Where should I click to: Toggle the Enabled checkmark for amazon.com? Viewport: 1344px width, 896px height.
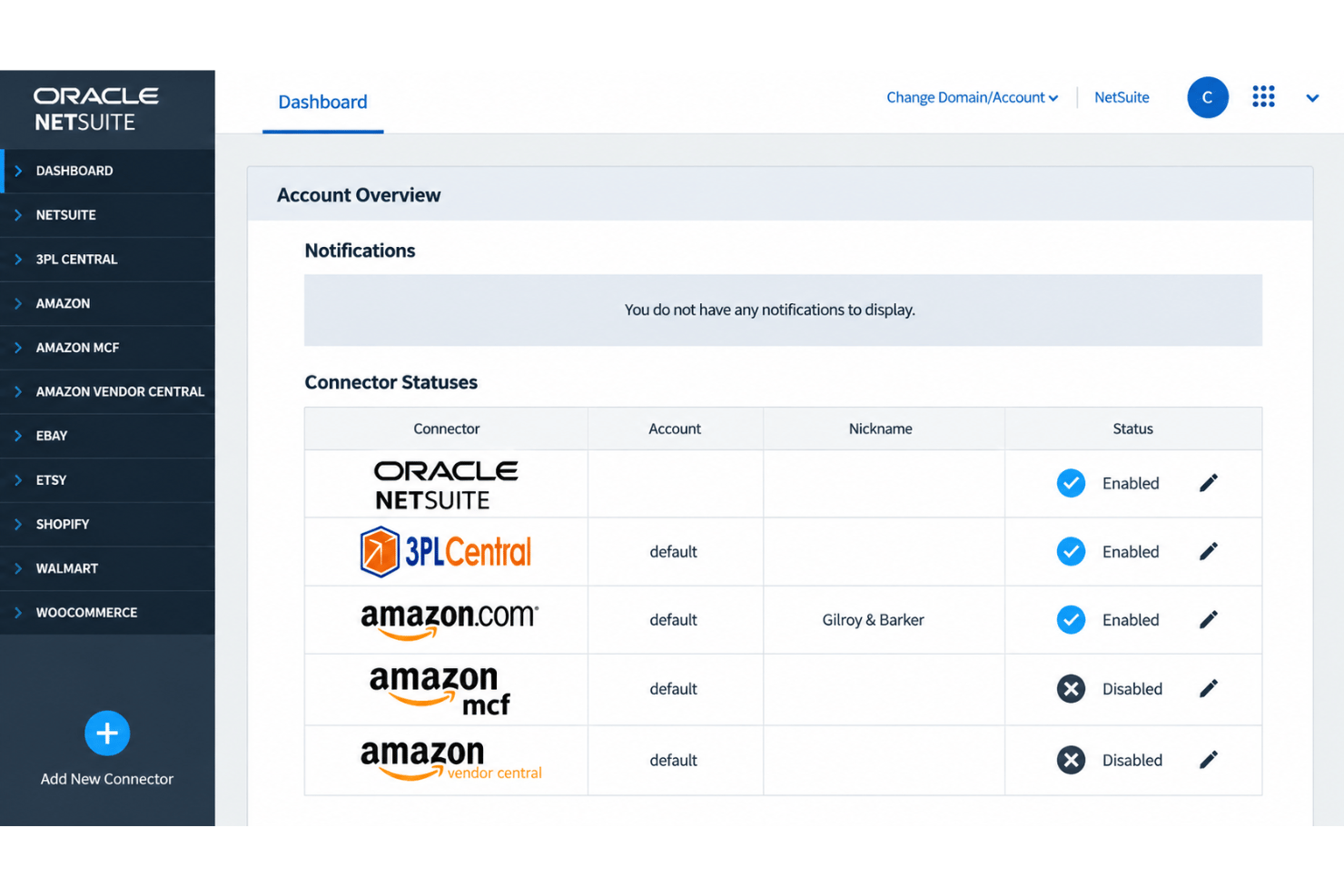[x=1071, y=619]
